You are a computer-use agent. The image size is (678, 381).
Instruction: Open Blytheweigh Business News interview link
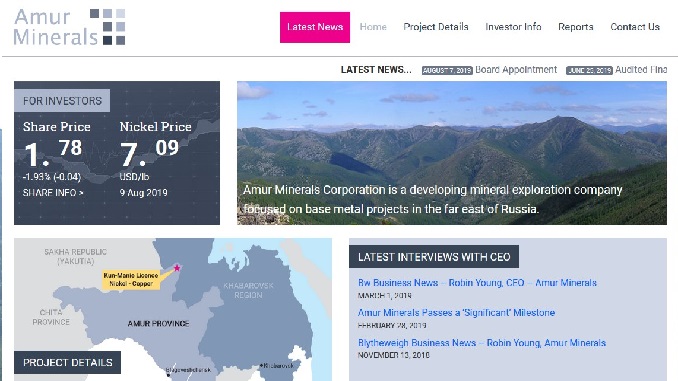(x=482, y=343)
